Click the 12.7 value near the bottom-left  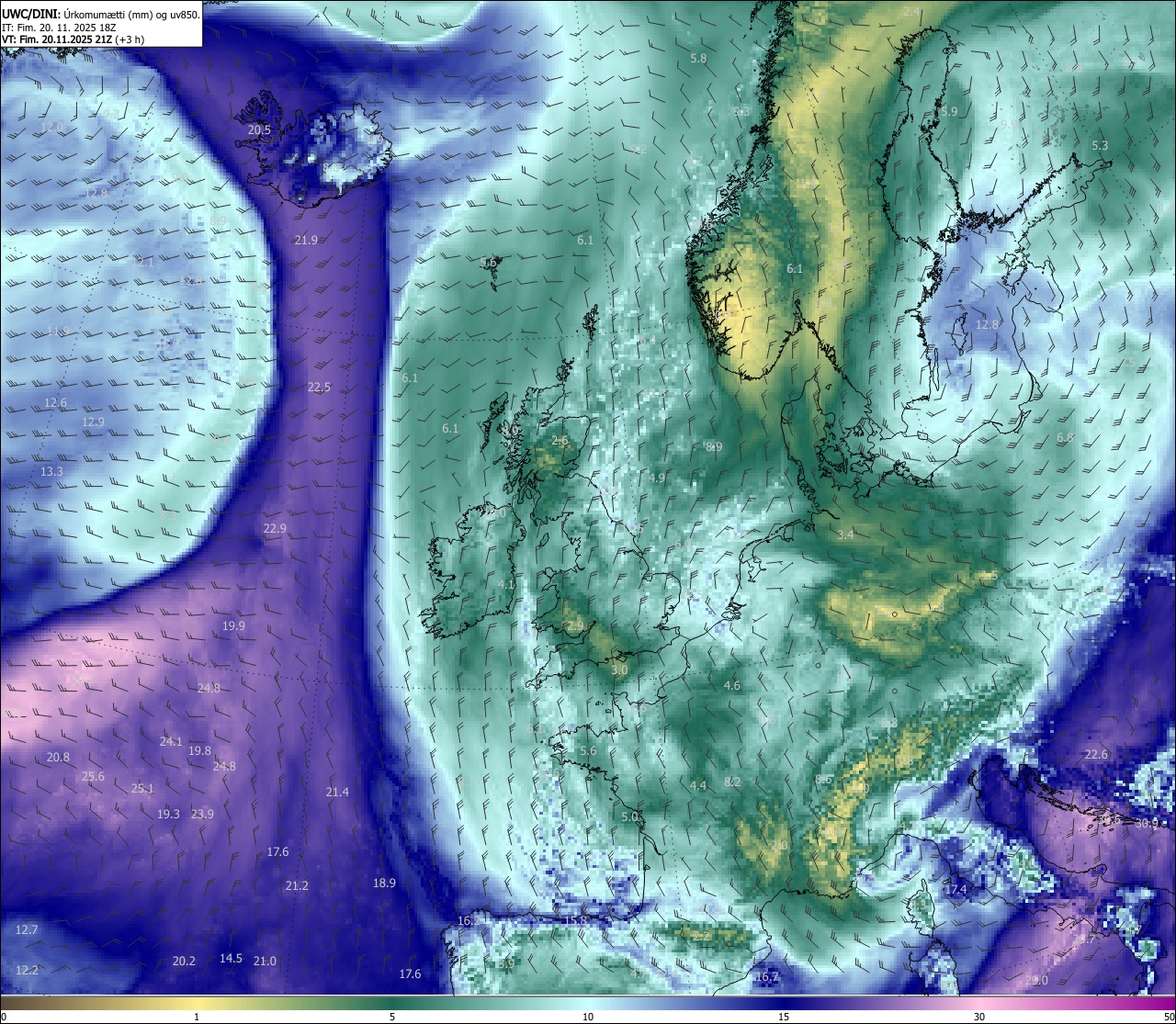(x=27, y=929)
